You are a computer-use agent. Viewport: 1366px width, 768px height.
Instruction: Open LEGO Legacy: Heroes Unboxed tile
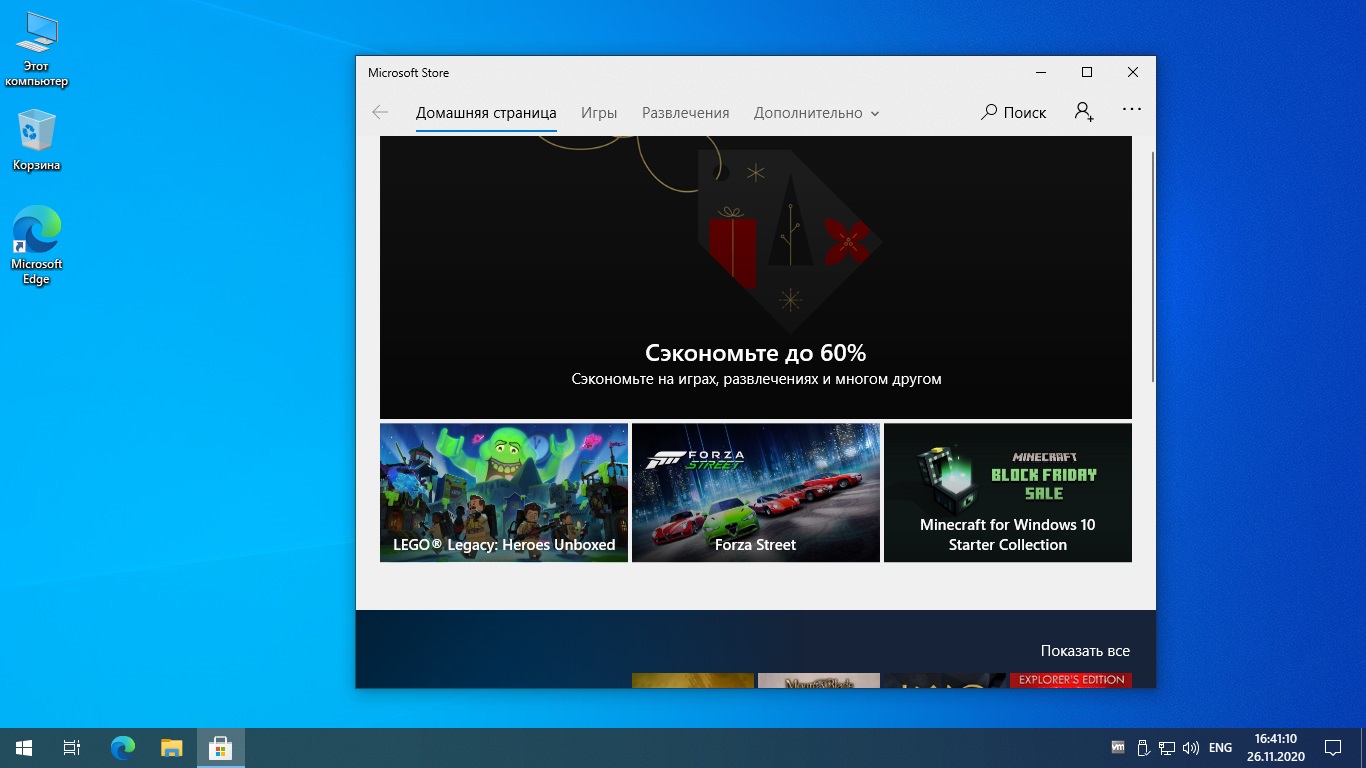pos(504,492)
